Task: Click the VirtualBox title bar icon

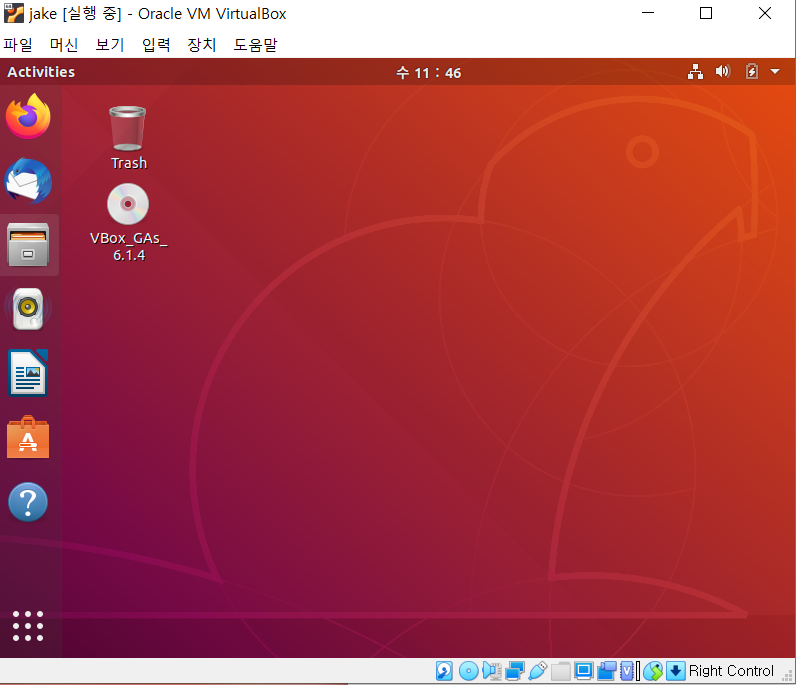Action: point(14,13)
